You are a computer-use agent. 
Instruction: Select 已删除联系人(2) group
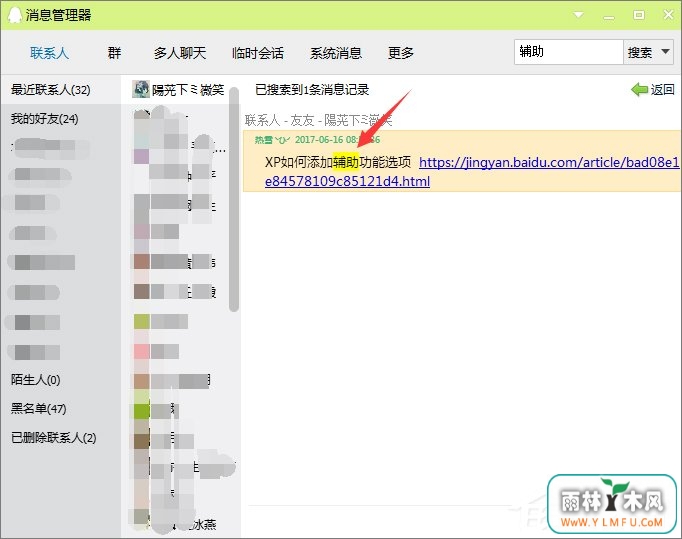pyautogui.click(x=60, y=438)
